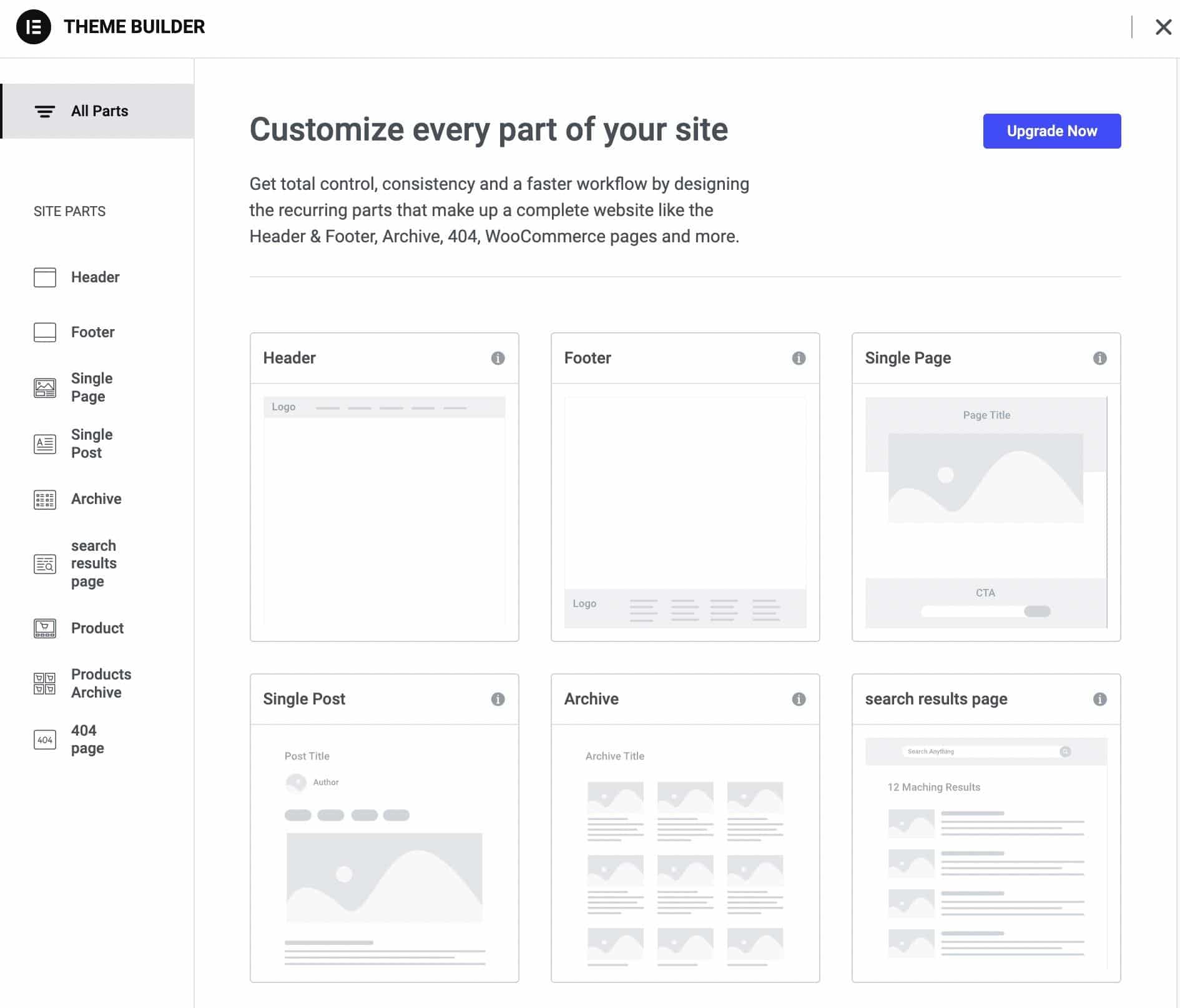View info for the Single Page card
The image size is (1180, 1008).
(1099, 358)
